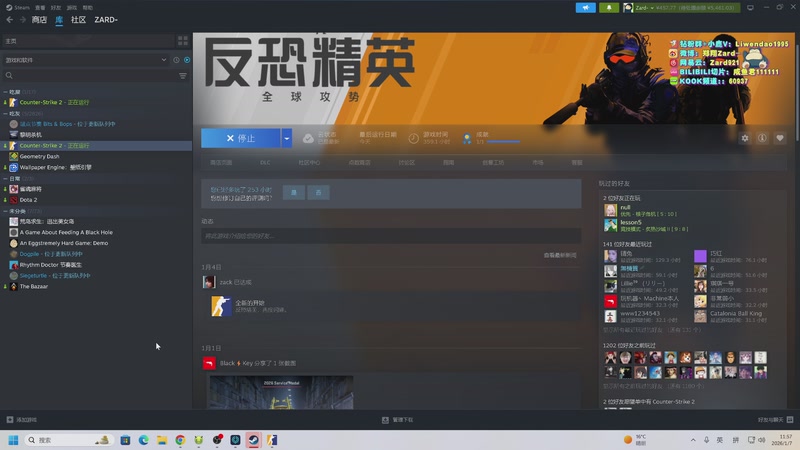The width and height of the screenshot is (800, 450).
Task: Open 管理下载 downloads manager
Action: tap(397, 419)
